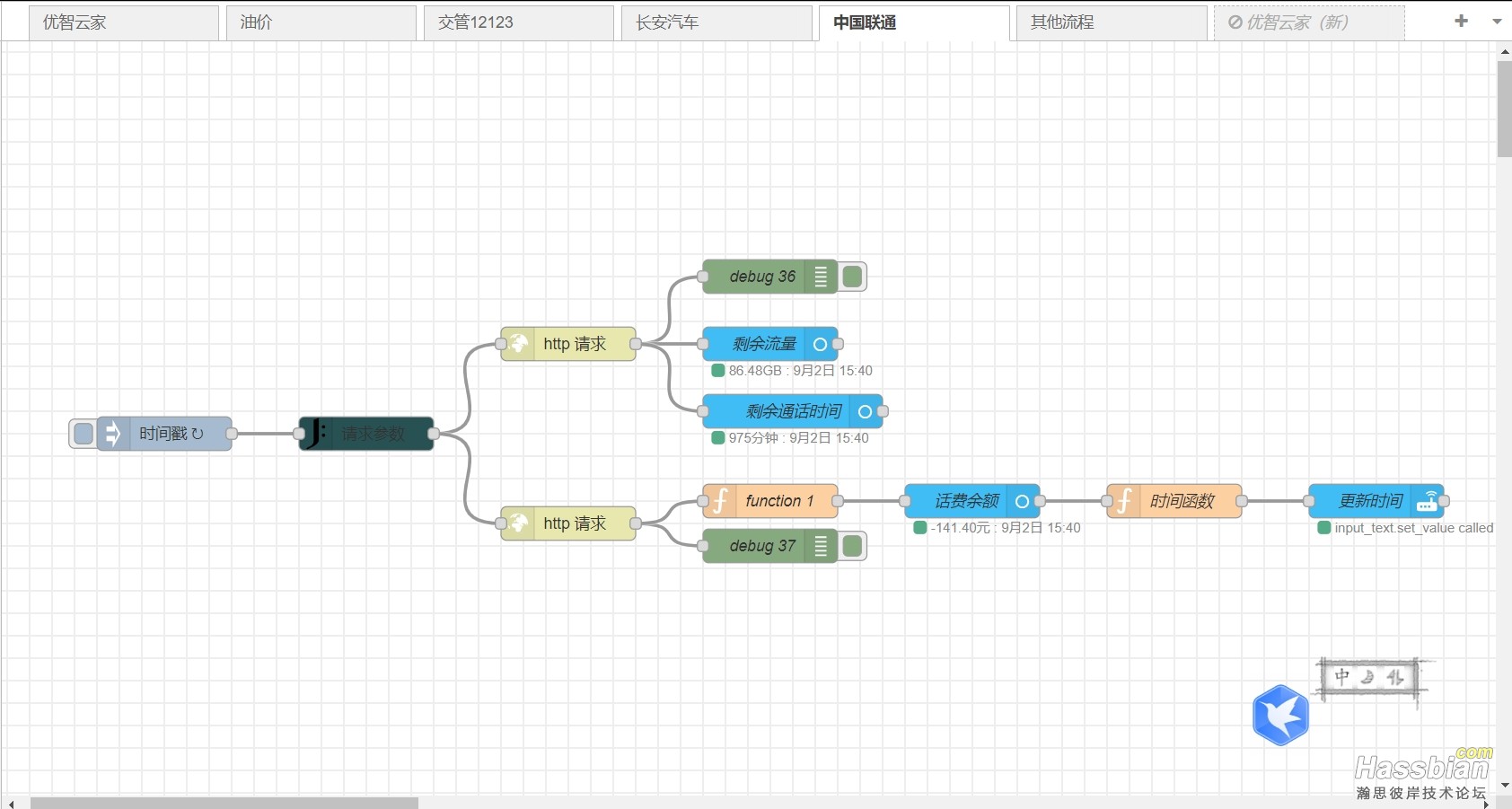Select the 剩余流量 sensor node
1512x809 pixels.
(770, 344)
